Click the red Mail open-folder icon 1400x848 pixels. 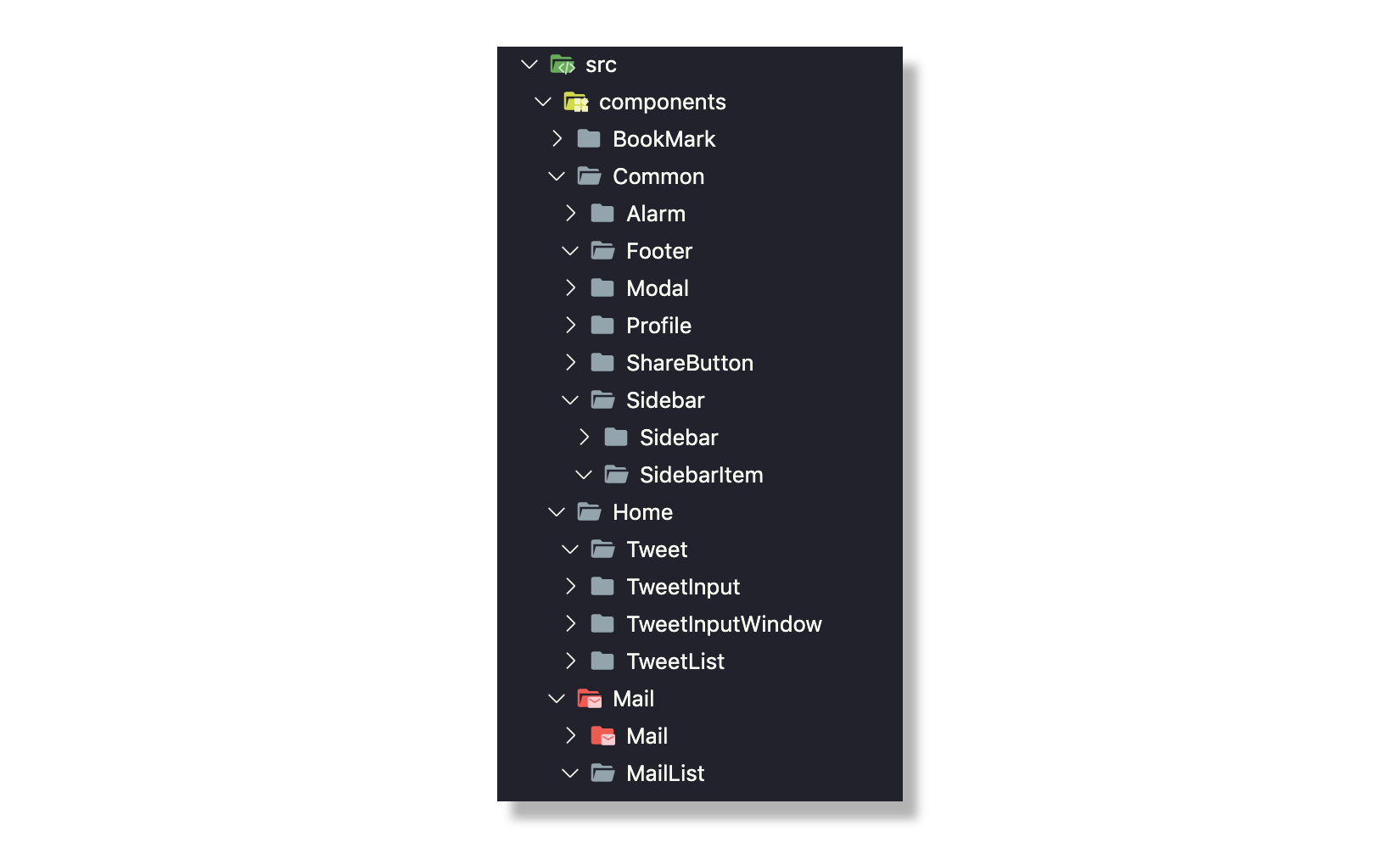pos(590,699)
